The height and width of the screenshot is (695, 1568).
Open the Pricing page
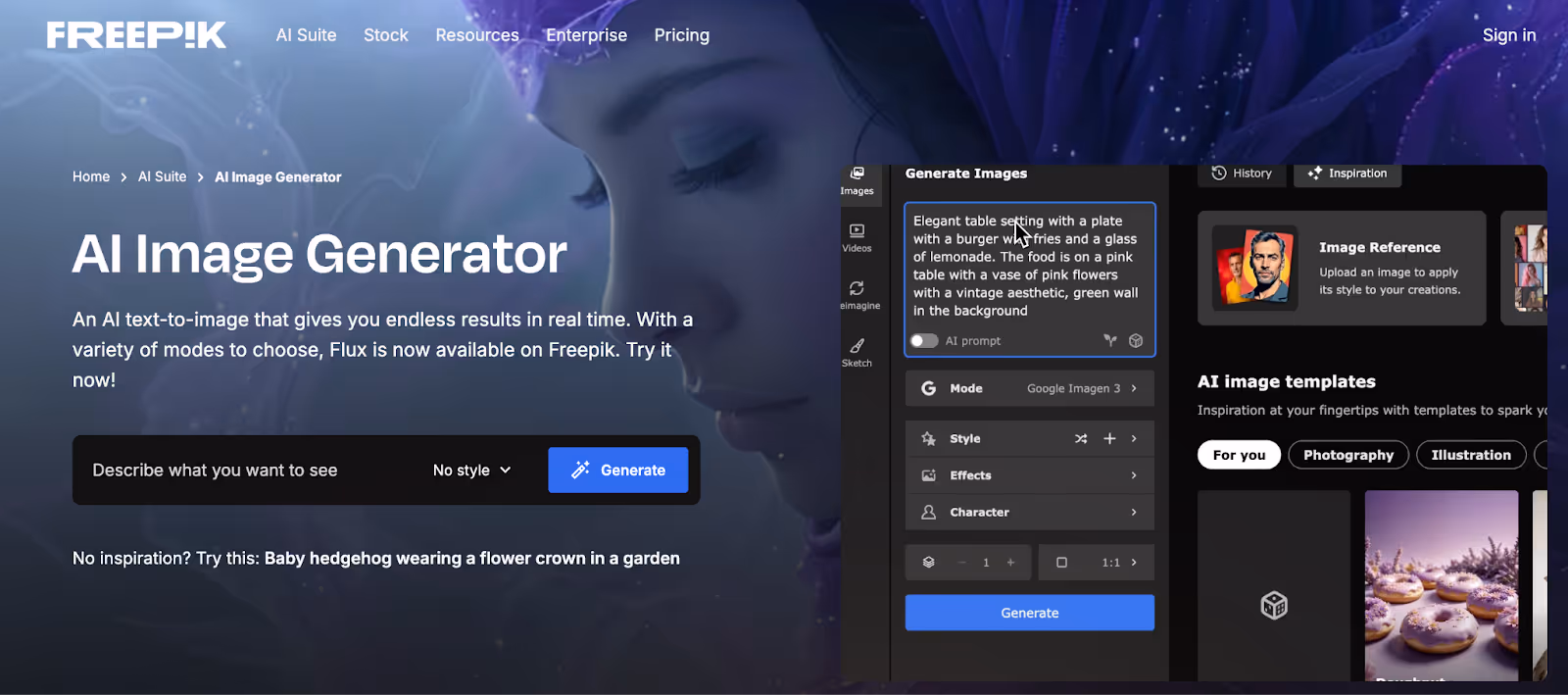682,35
